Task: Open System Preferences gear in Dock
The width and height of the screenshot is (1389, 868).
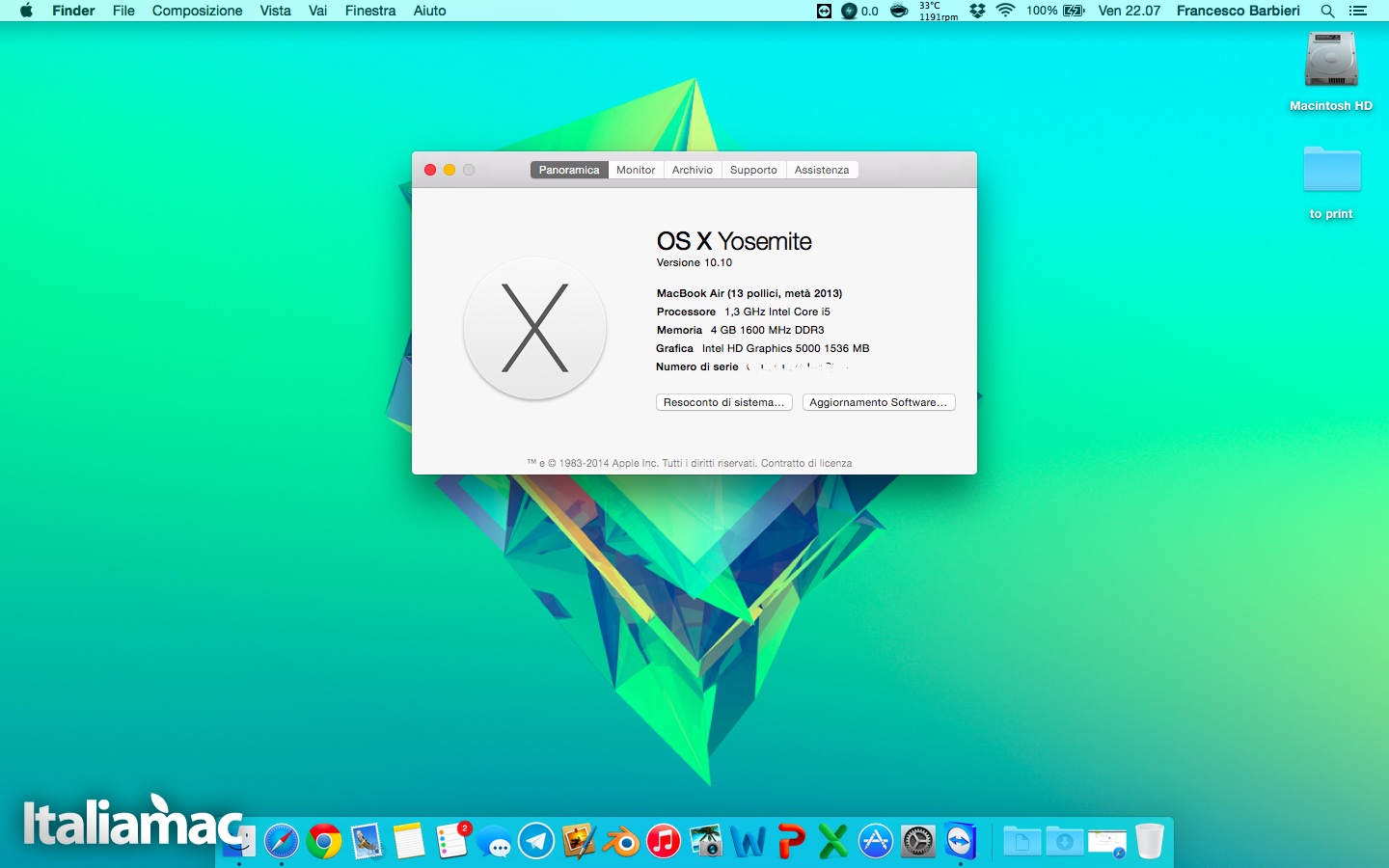Action: pyautogui.click(x=918, y=841)
